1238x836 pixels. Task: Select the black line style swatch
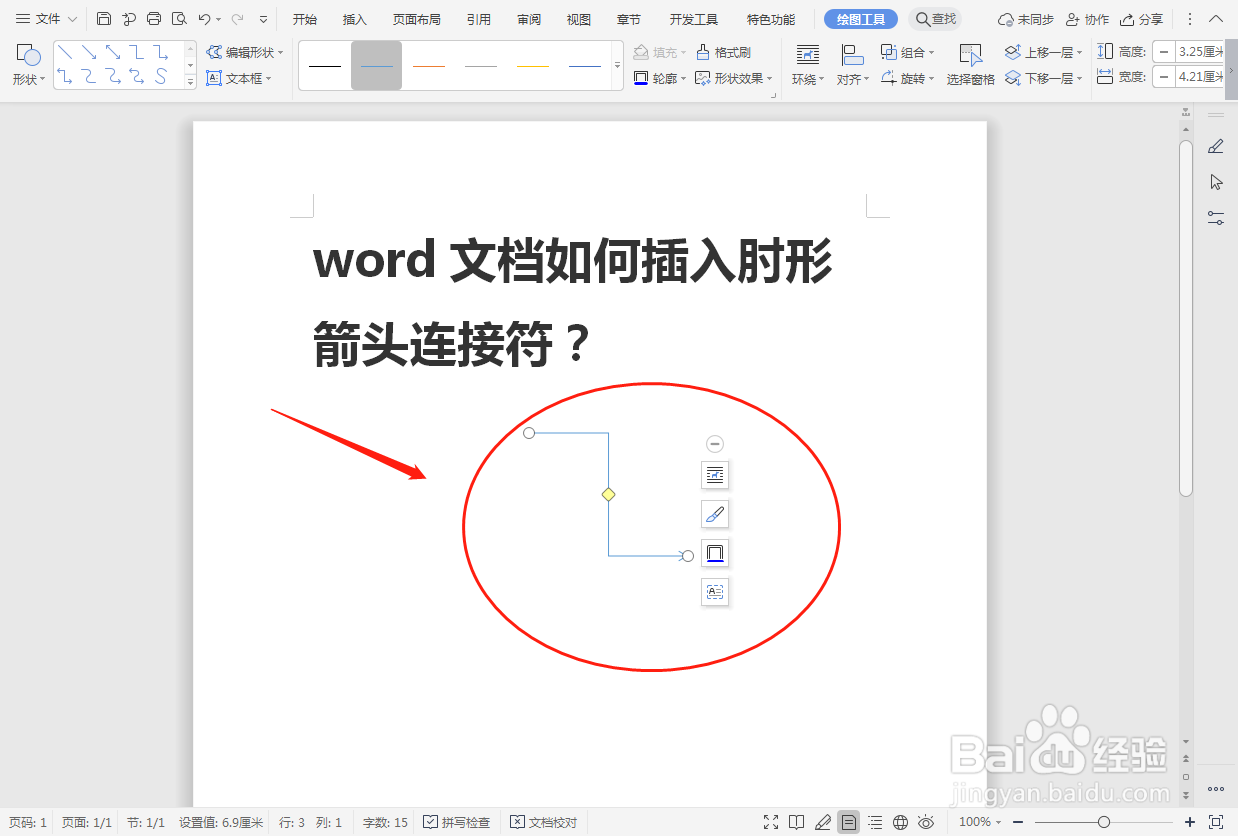(325, 66)
